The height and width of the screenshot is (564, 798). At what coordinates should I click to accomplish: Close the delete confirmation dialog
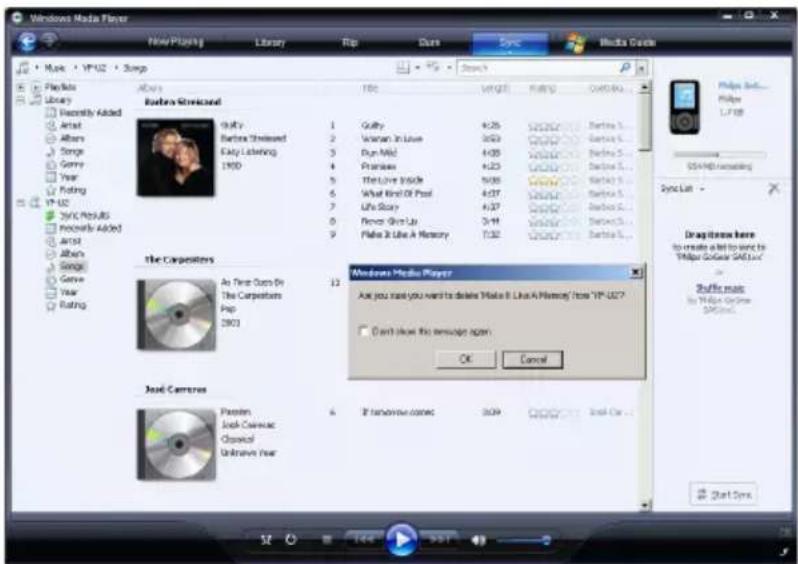pyautogui.click(x=636, y=273)
